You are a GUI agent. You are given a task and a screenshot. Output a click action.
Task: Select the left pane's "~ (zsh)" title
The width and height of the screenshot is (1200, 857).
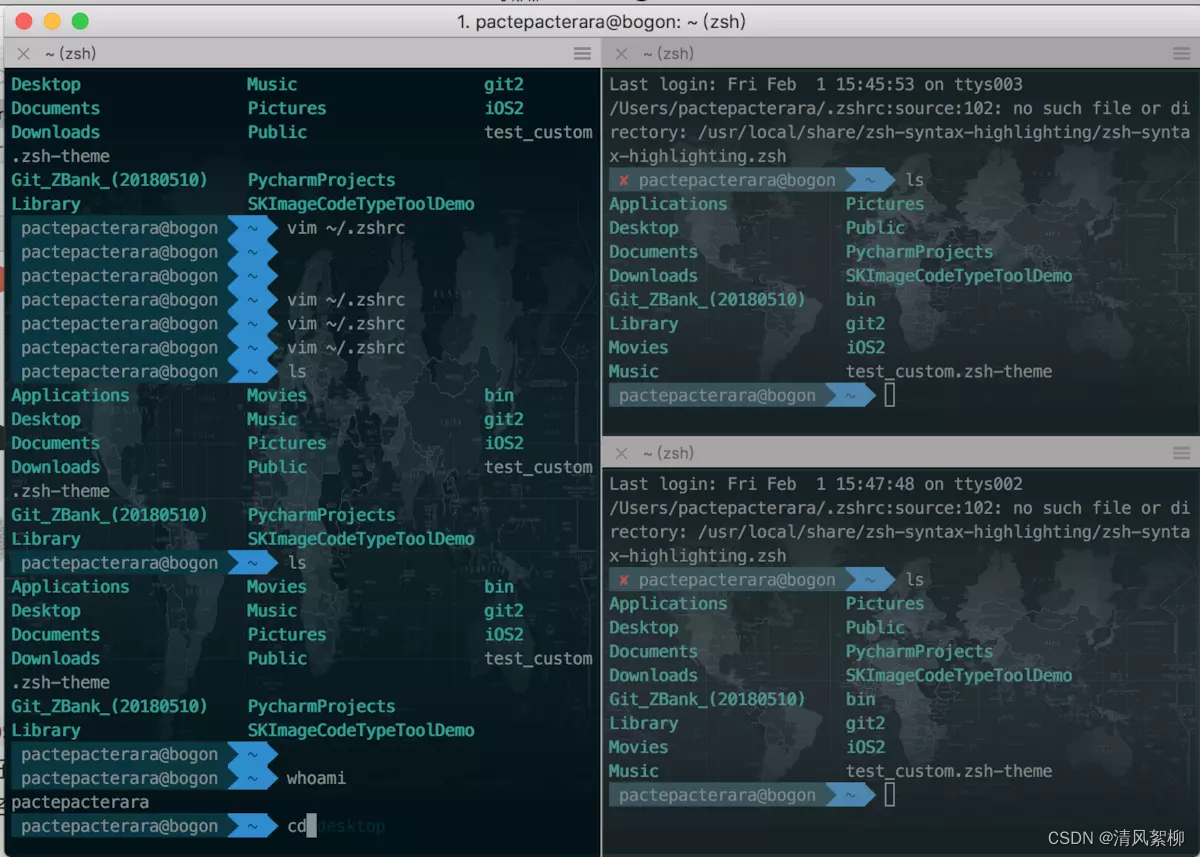pos(70,53)
